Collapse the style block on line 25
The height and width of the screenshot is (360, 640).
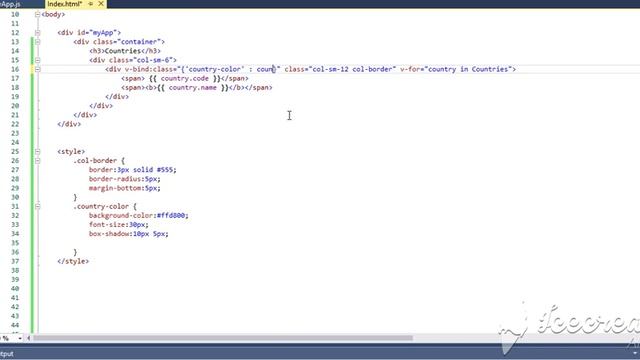(x=37, y=151)
